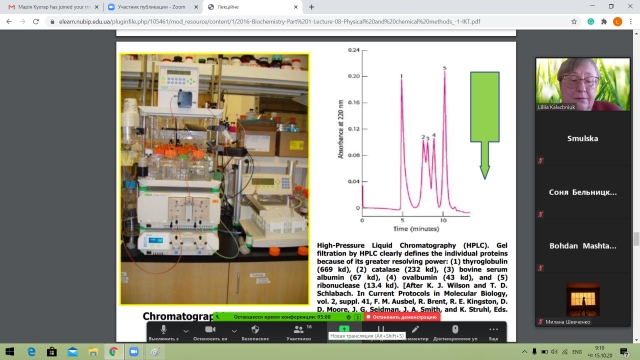Open the network tray icon

(x=564, y=351)
